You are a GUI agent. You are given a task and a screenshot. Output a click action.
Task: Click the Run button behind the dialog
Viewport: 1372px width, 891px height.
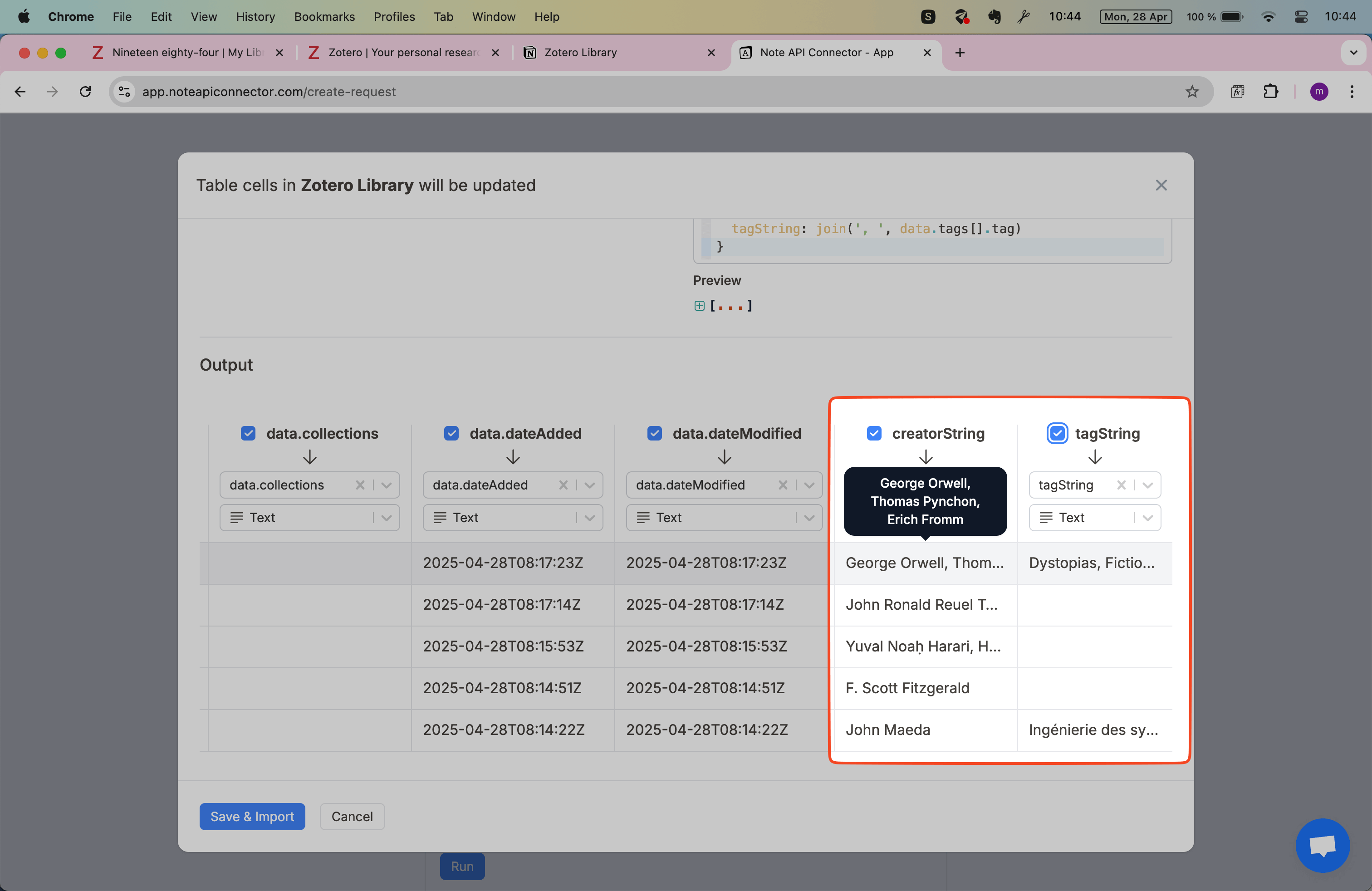coord(462,866)
